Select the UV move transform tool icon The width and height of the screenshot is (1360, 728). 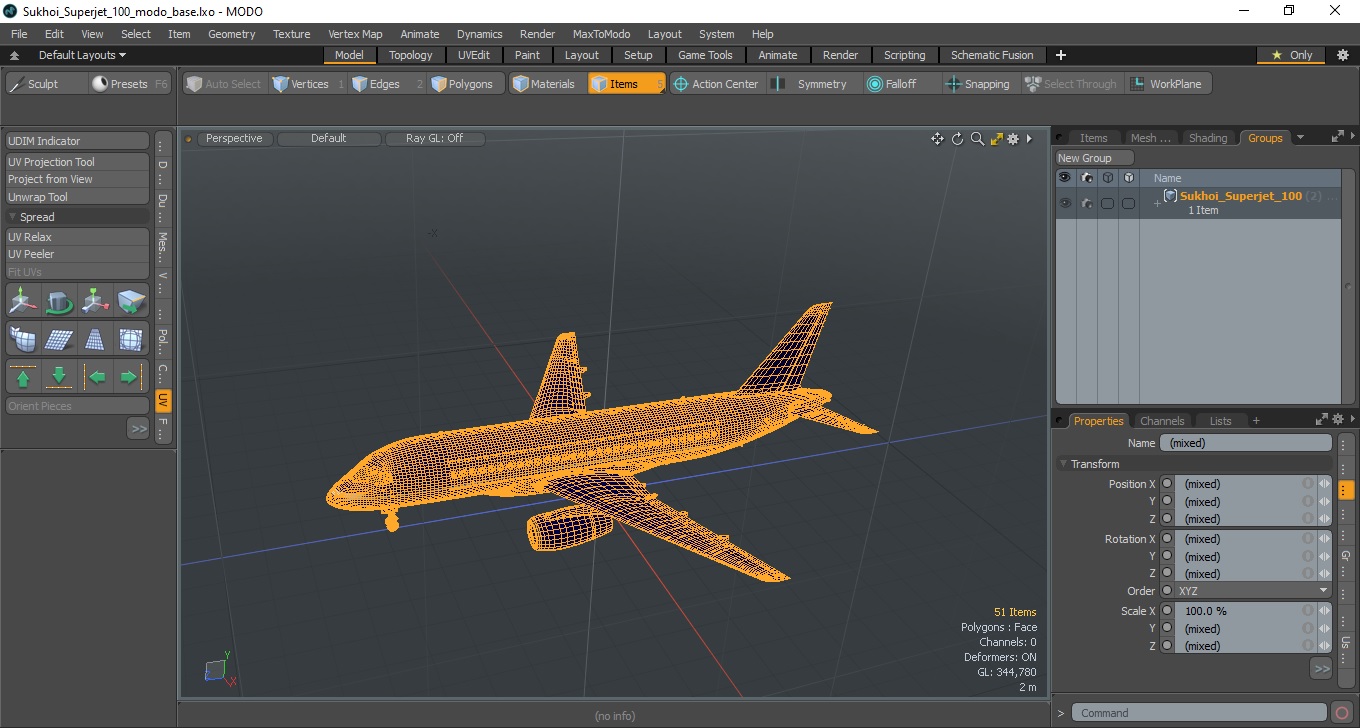tap(23, 300)
